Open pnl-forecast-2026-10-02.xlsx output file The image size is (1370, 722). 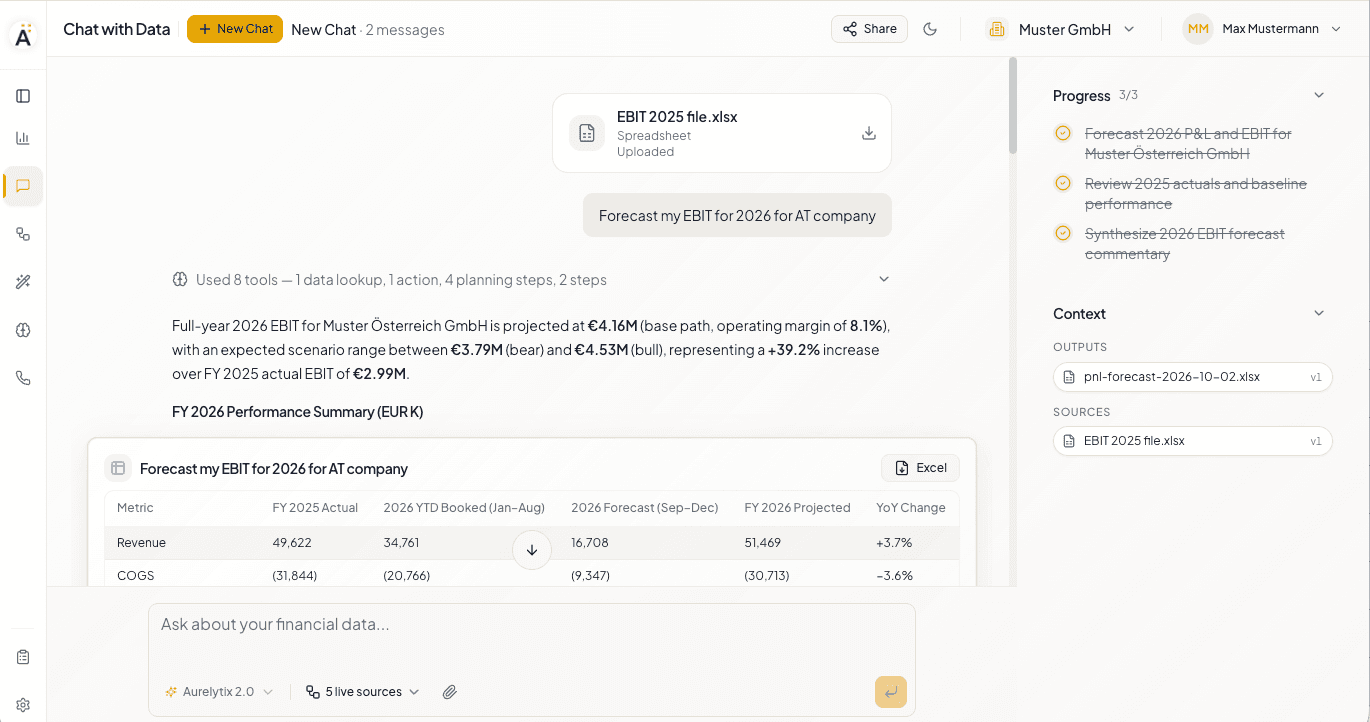tap(1193, 377)
